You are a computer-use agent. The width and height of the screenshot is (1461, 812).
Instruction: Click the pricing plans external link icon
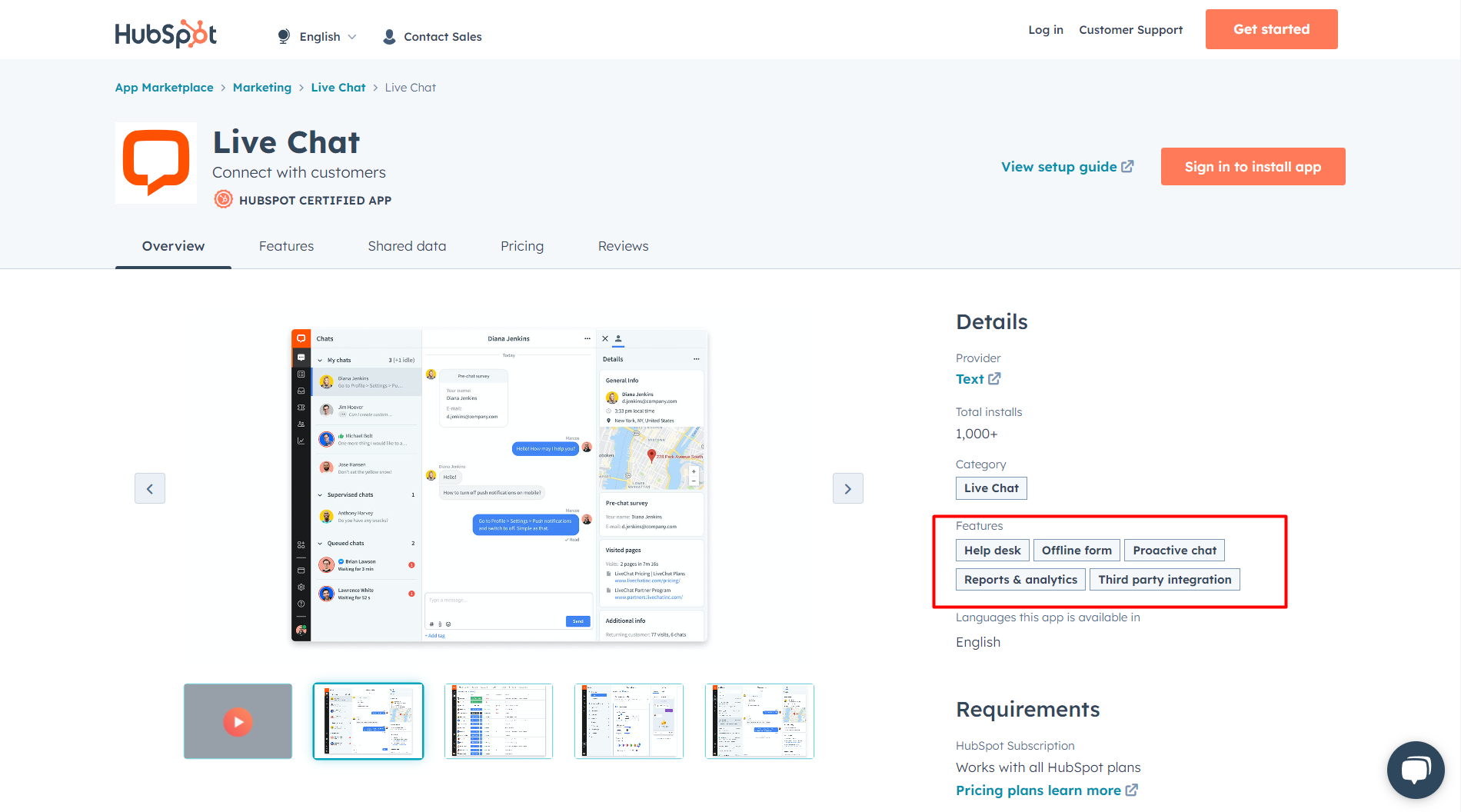tap(1132, 790)
